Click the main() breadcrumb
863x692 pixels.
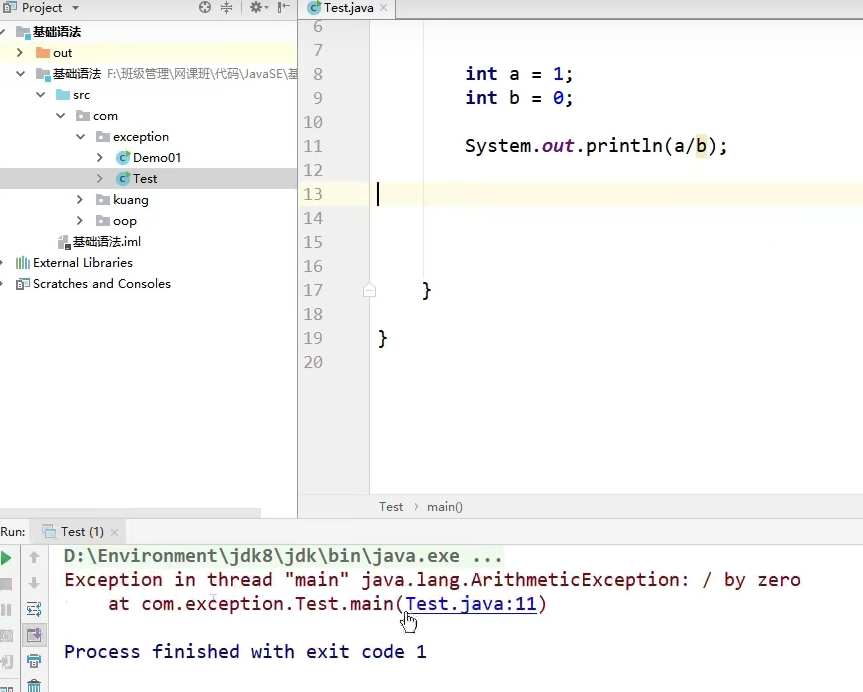(x=445, y=507)
